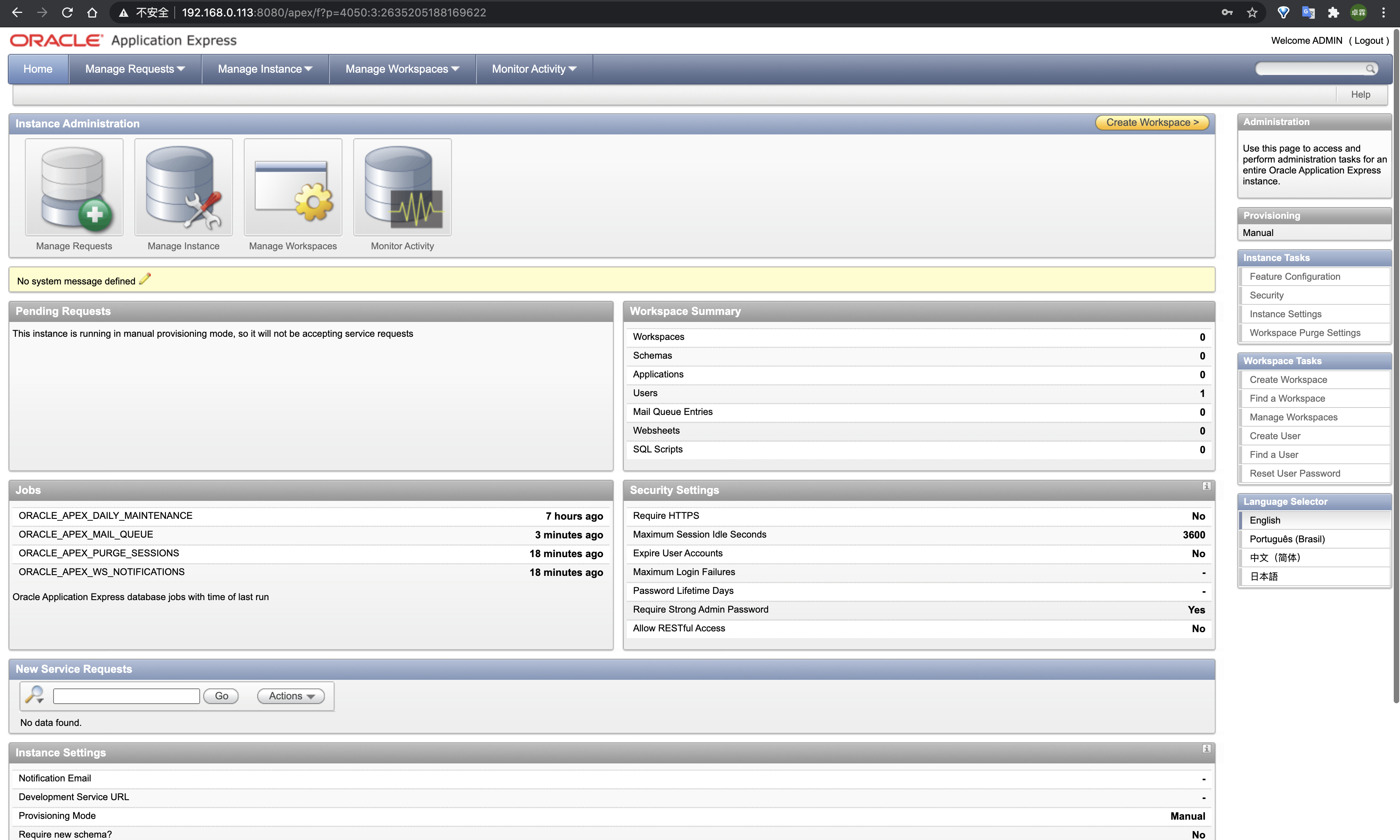This screenshot has width=1400, height=840.
Task: Switch language to 日本語
Action: (x=1314, y=576)
